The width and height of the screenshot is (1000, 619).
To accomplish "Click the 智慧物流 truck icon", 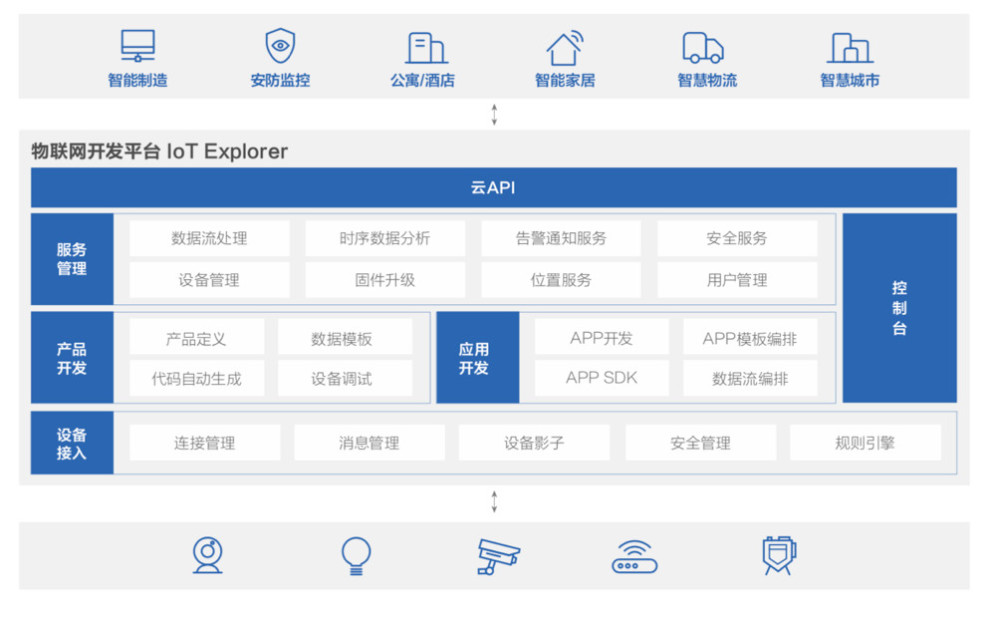I will 703,48.
